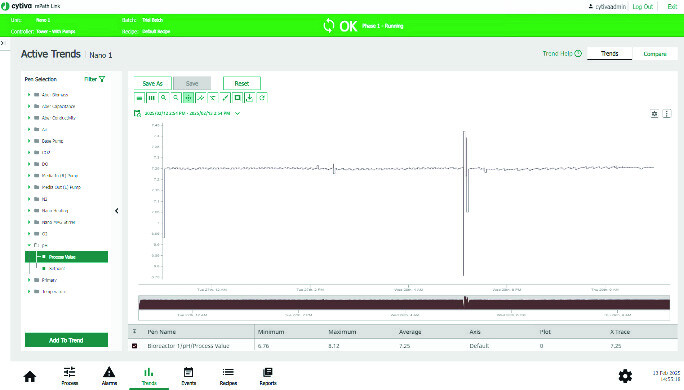This screenshot has width=684, height=390.
Task: Click the refresh icon in chart toolbar
Action: coord(262,98)
